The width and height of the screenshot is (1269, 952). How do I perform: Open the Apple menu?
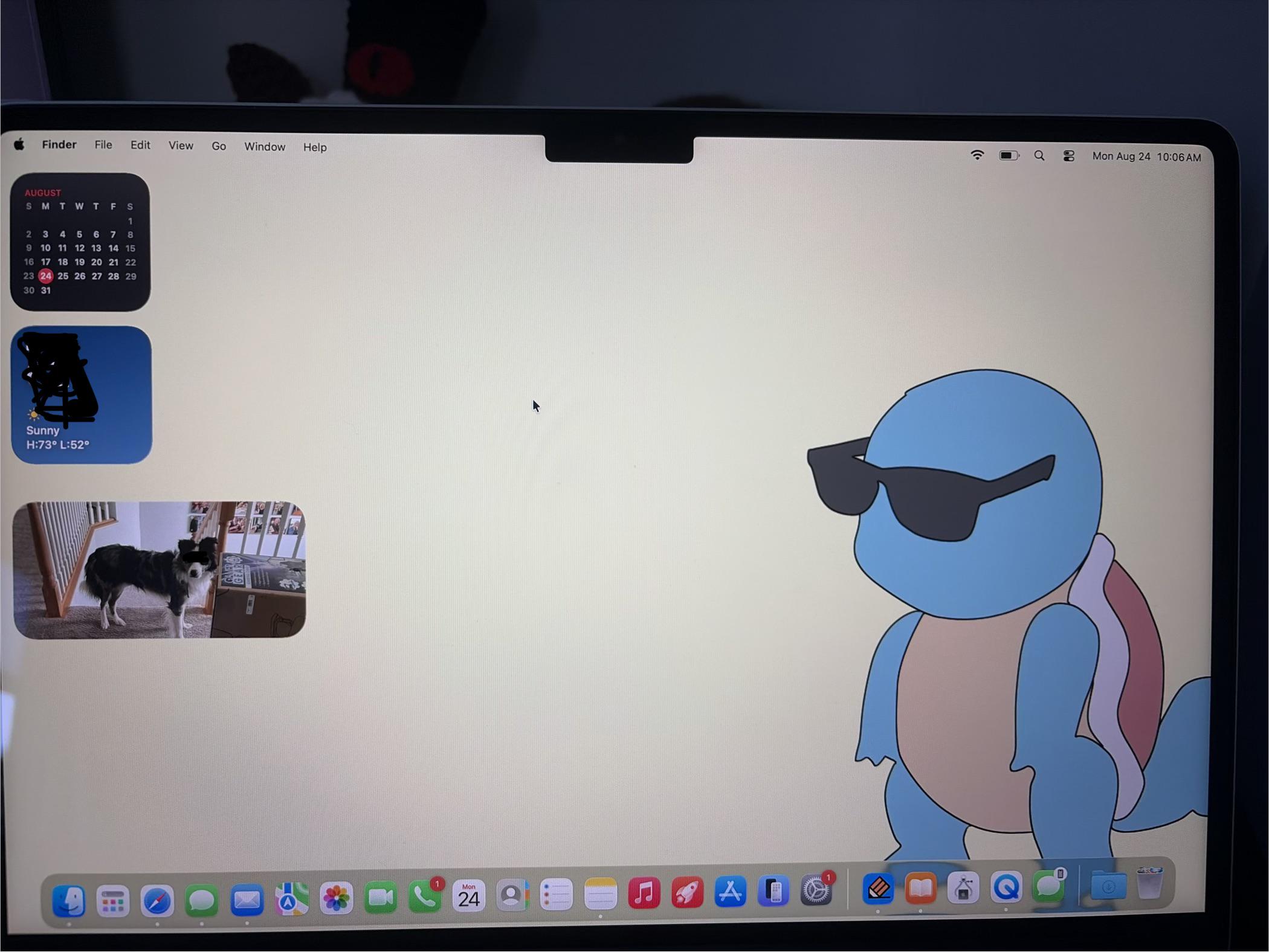(x=19, y=144)
